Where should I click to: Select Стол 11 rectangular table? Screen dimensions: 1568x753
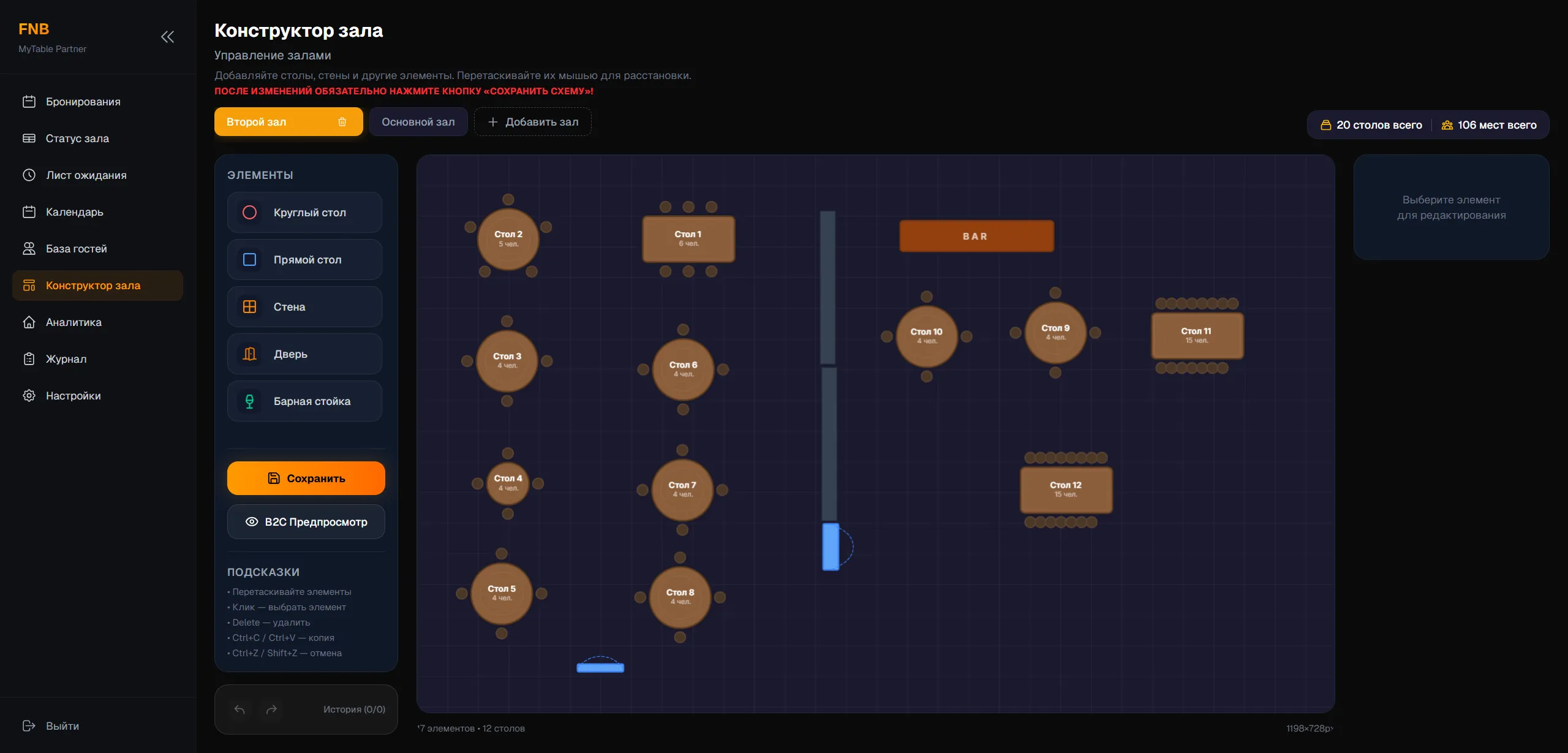[1196, 335]
